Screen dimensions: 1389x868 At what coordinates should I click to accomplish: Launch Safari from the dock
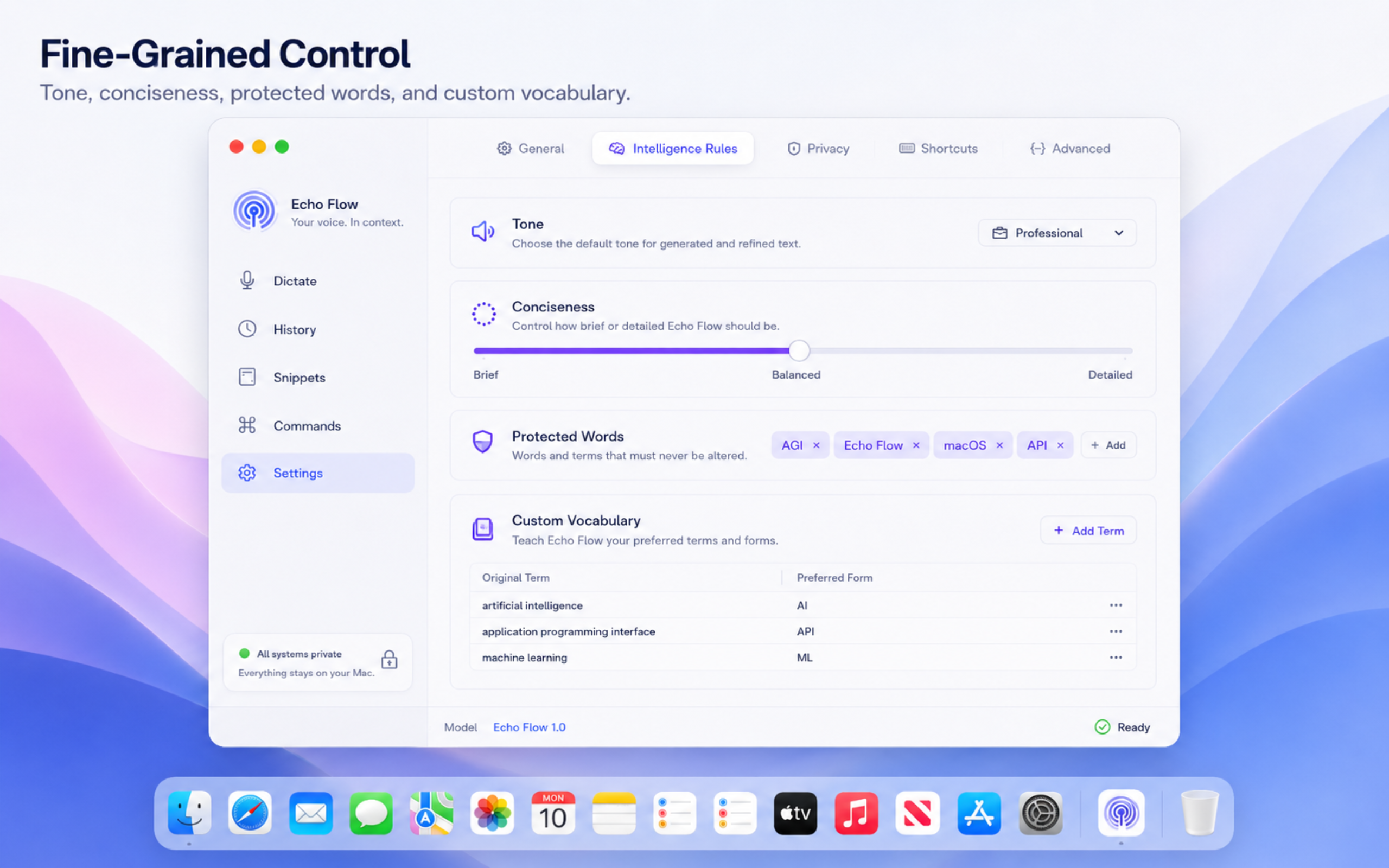[x=250, y=813]
